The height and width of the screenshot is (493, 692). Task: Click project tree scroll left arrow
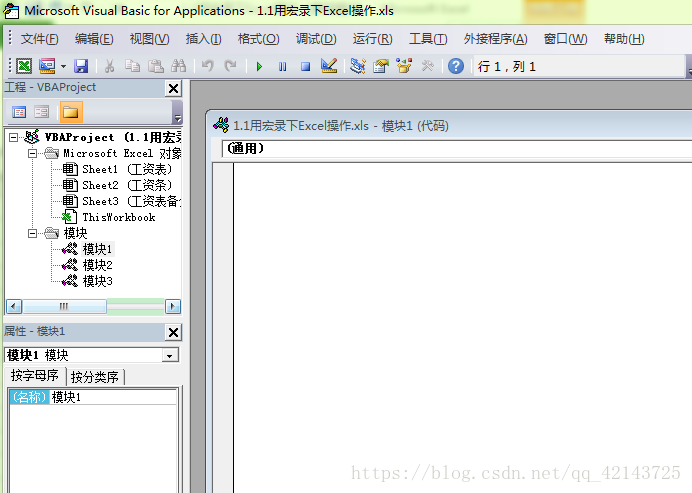pyautogui.click(x=14, y=306)
